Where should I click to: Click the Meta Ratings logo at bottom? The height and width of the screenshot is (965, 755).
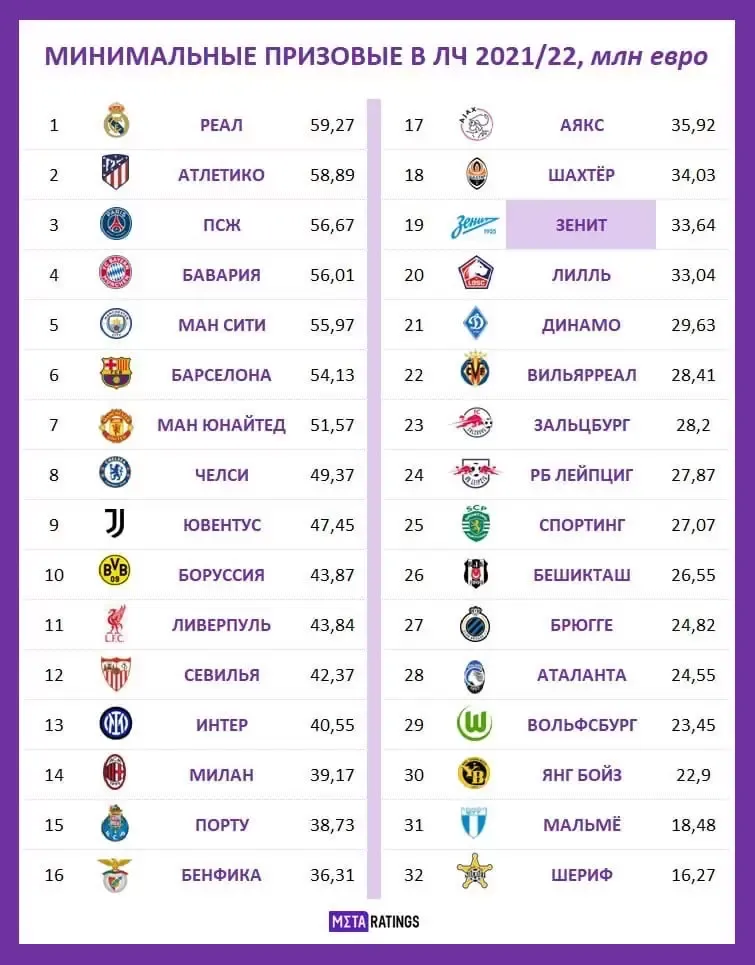pos(374,921)
